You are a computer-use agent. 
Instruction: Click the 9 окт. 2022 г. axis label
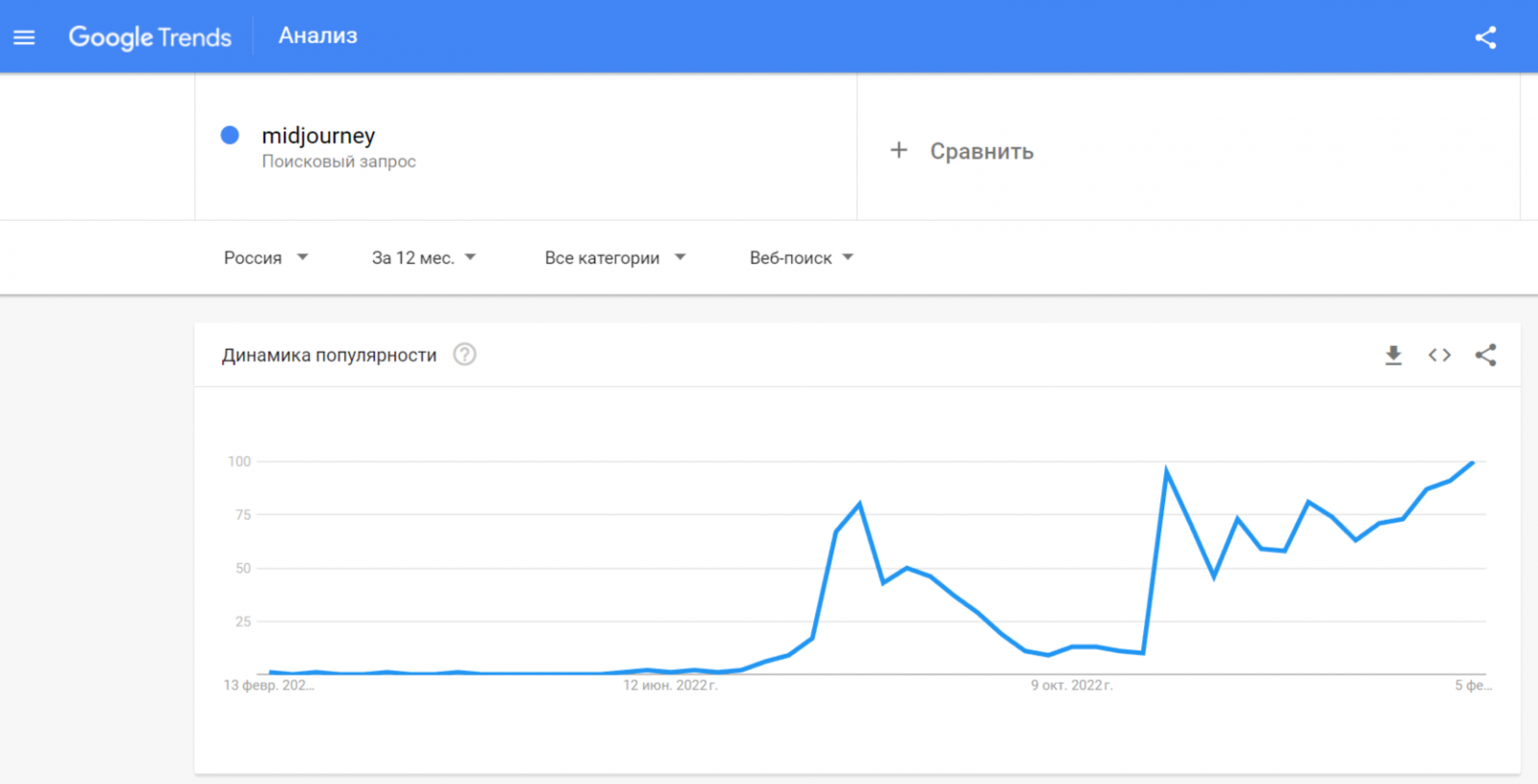[1072, 685]
